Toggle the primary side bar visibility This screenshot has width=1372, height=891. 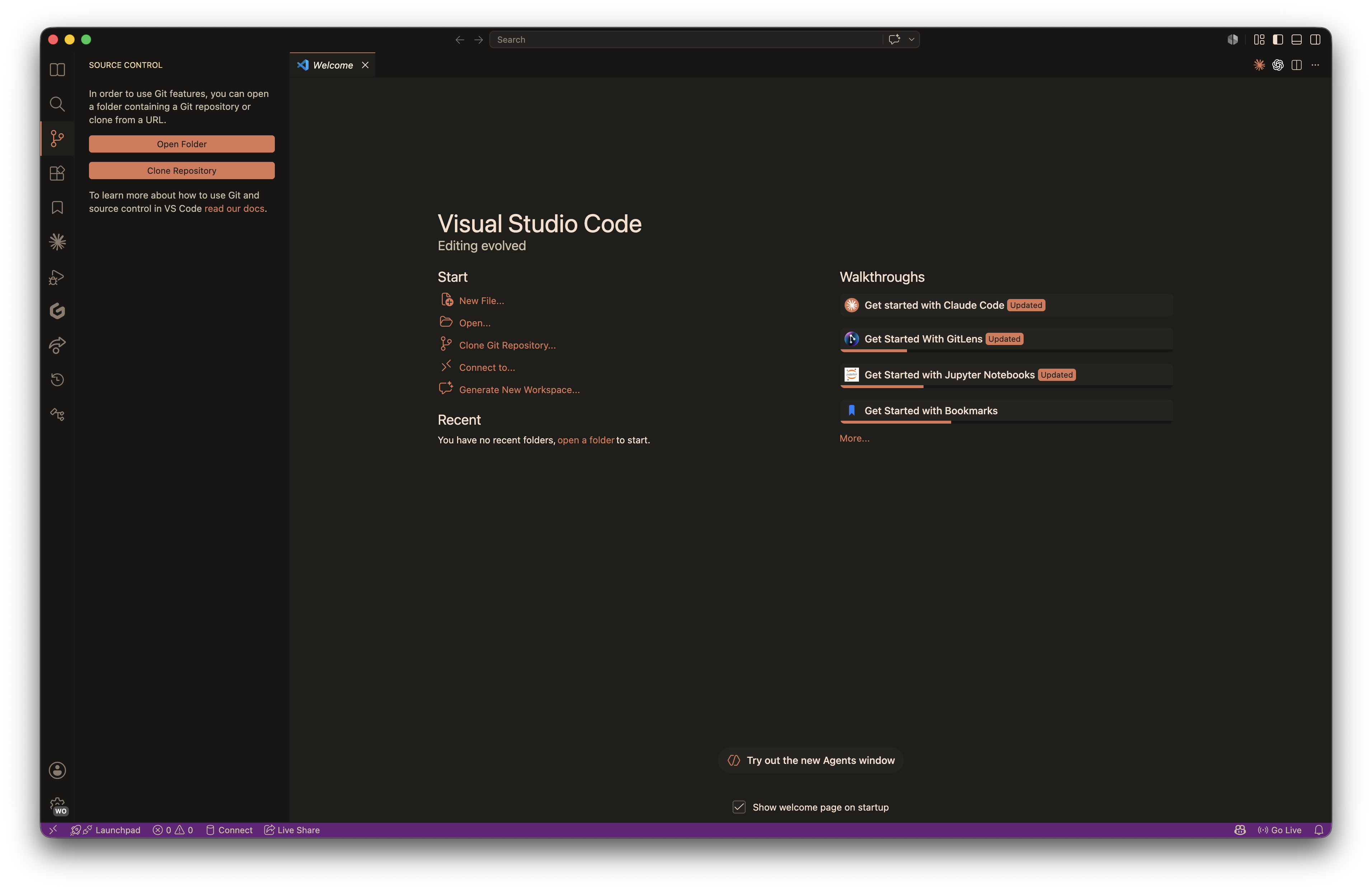[1277, 39]
